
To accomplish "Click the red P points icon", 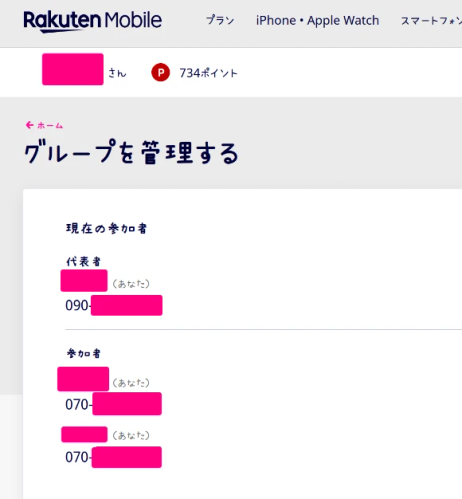I will pos(160,72).
